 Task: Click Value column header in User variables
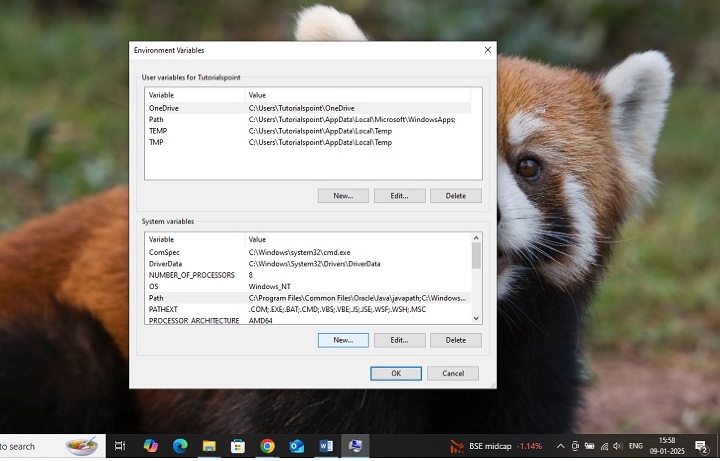point(357,95)
